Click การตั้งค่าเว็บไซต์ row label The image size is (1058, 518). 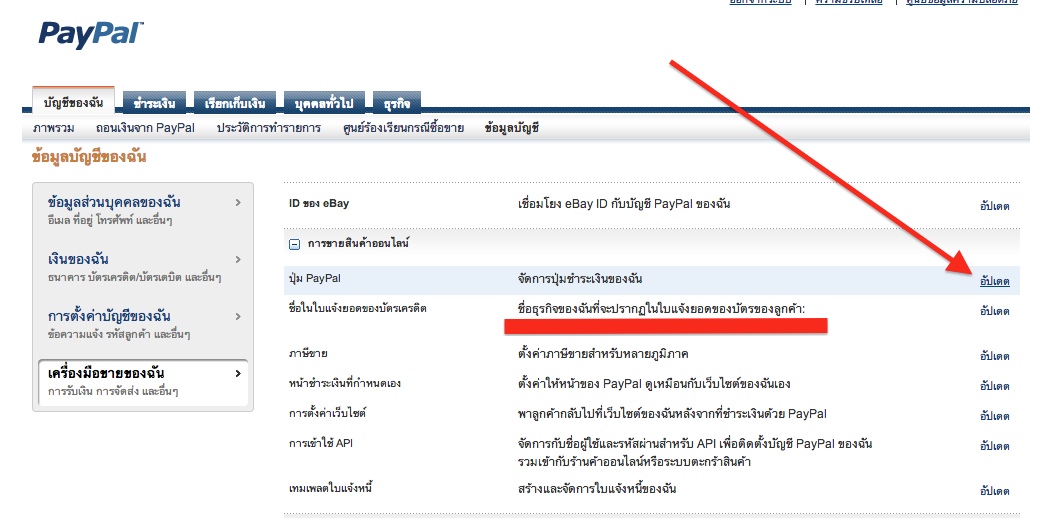point(327,413)
